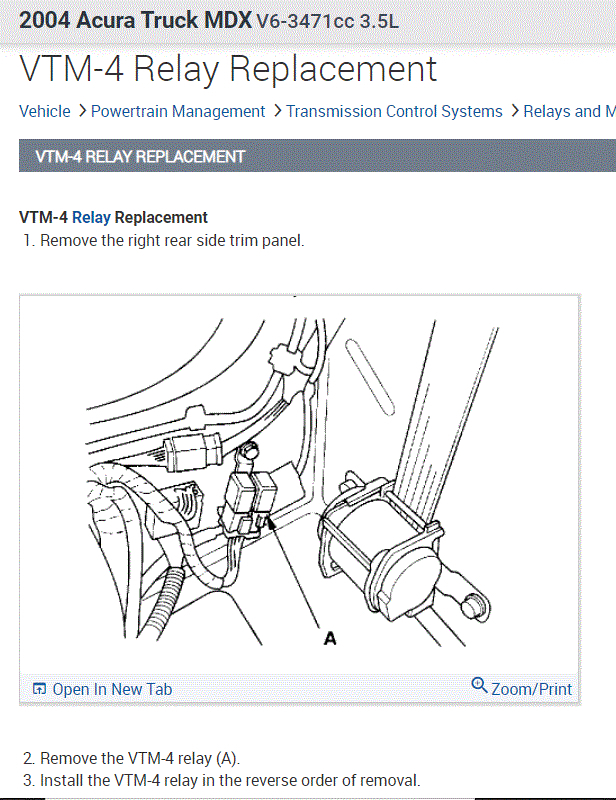
Task: Select the Zoom/Print text link
Action: (x=531, y=689)
